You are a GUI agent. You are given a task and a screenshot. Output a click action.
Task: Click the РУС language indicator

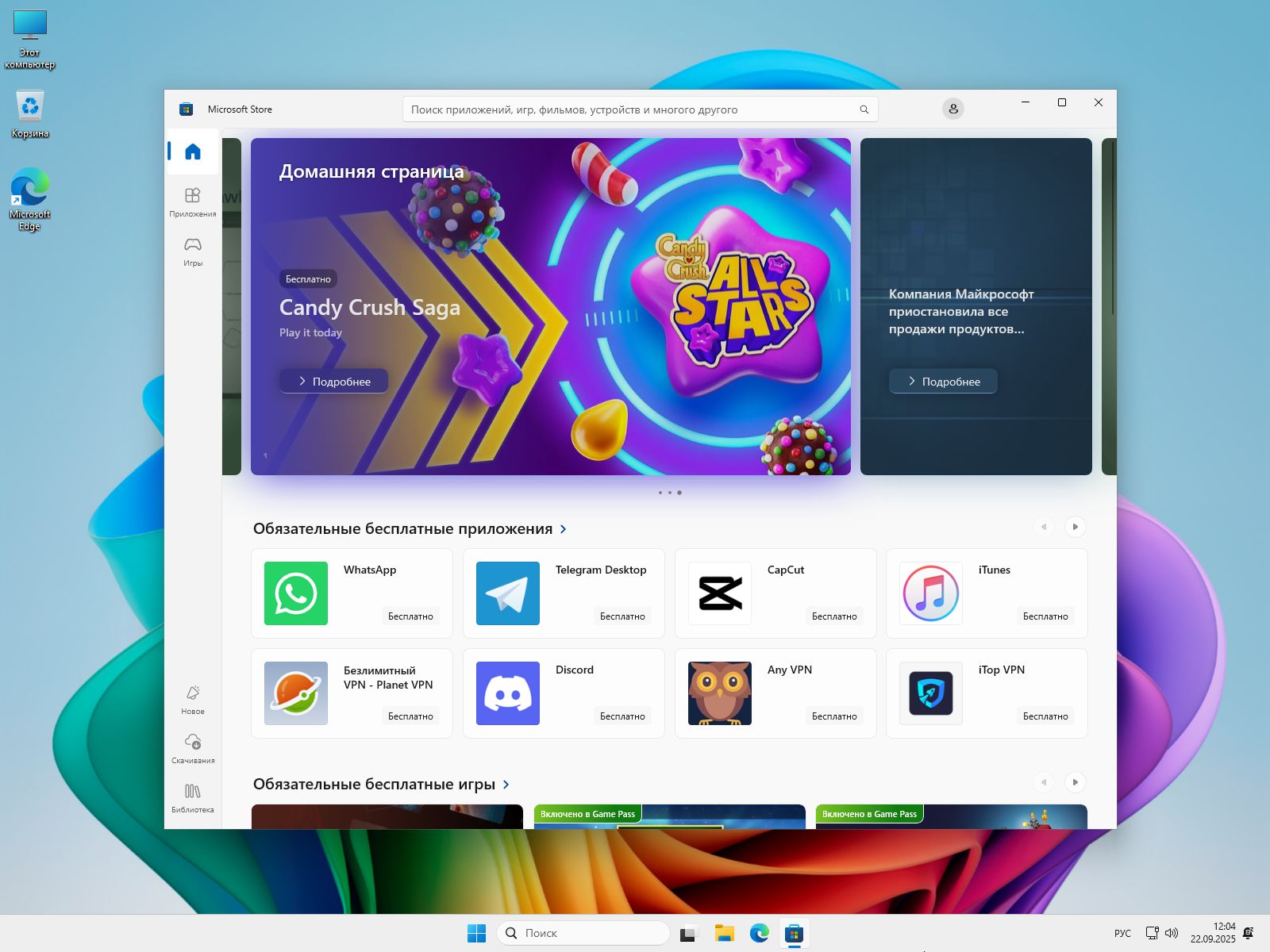pyautogui.click(x=1122, y=934)
